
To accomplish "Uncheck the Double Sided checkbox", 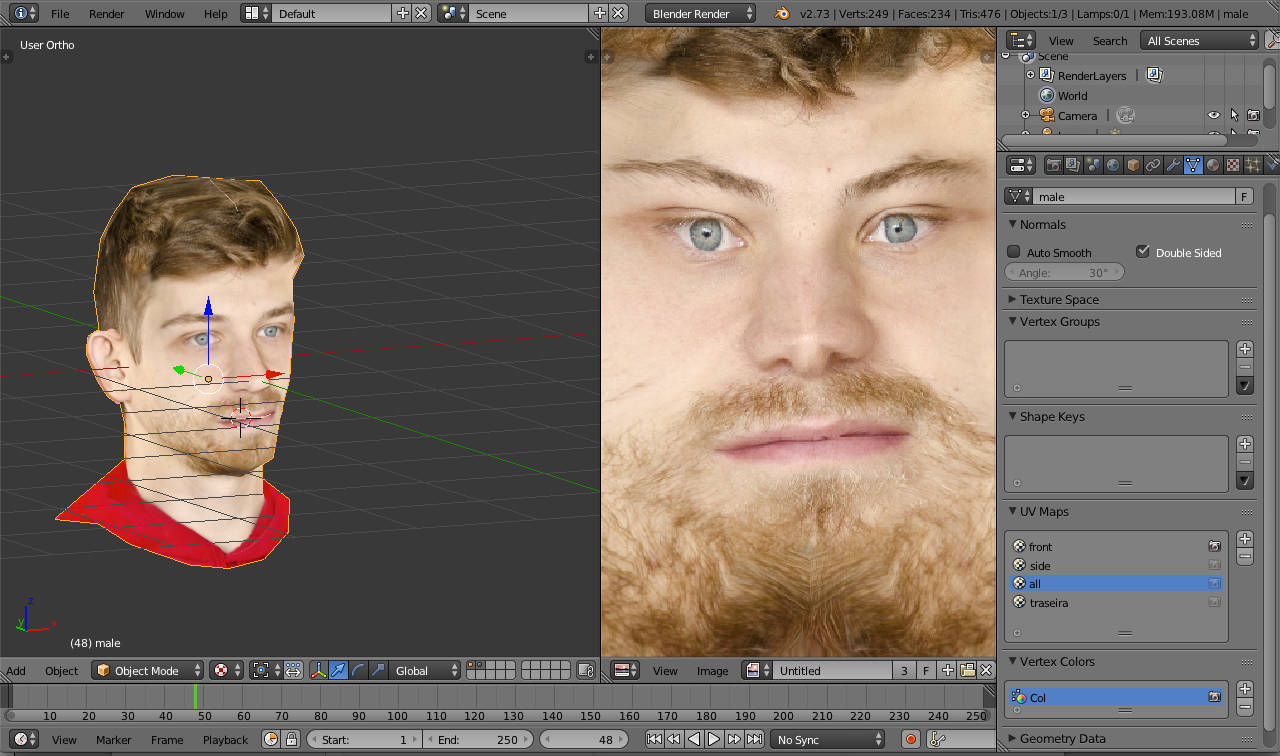I will tap(1143, 251).
